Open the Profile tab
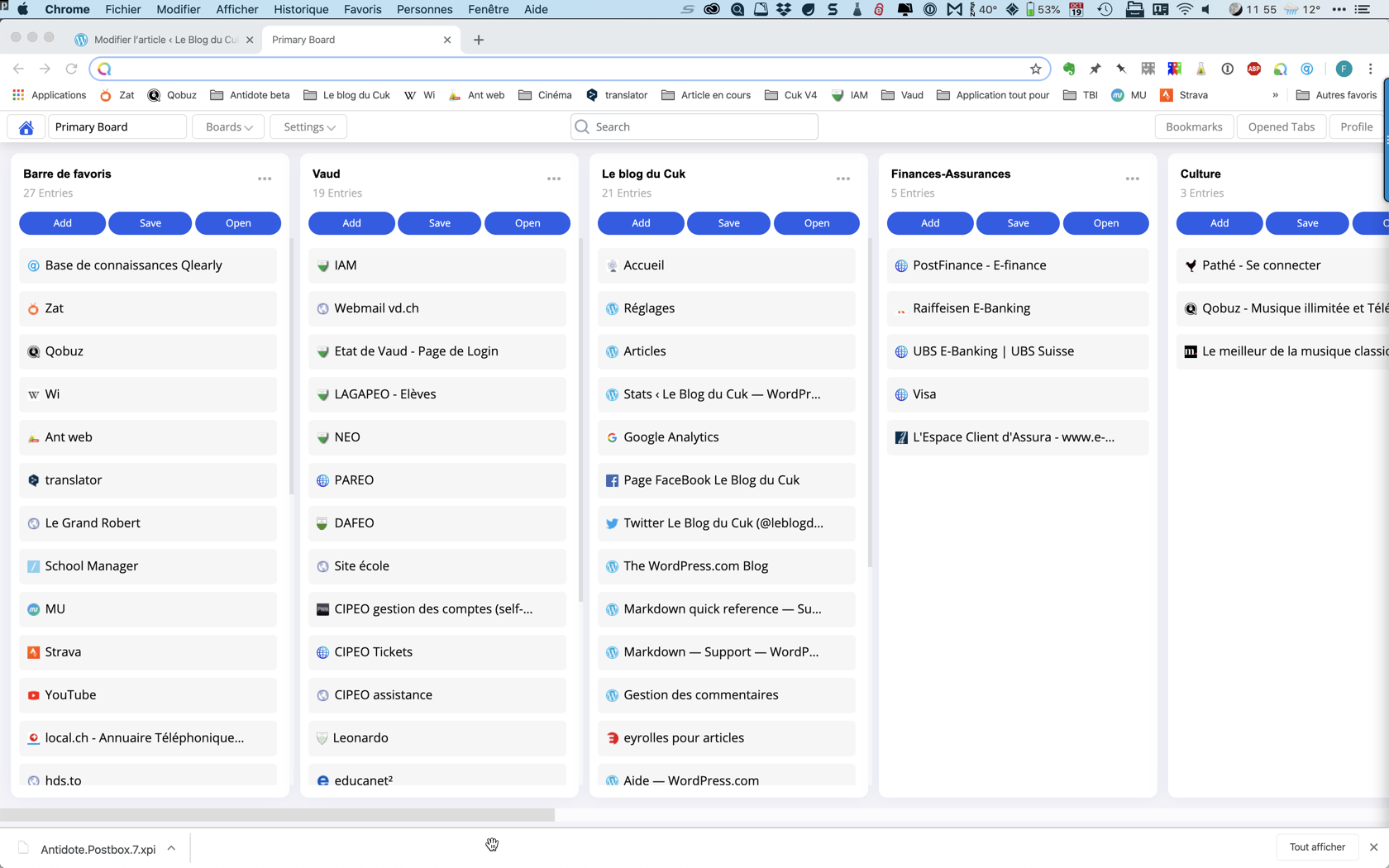This screenshot has height=868, width=1389. pyautogui.click(x=1356, y=126)
